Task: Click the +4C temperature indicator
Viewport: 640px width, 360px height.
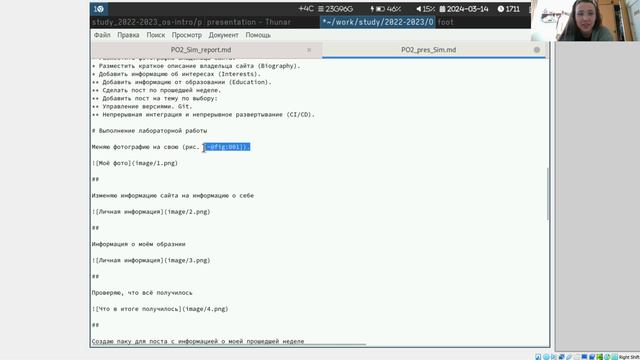Action: click(306, 9)
